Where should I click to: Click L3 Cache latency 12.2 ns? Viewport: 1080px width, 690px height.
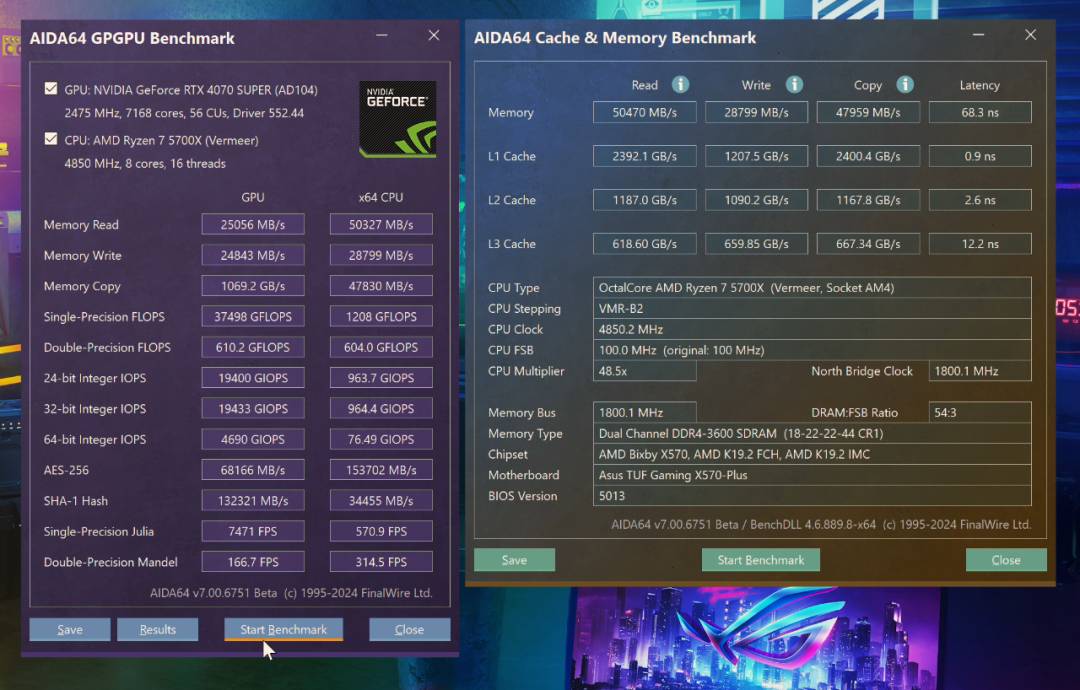980,244
